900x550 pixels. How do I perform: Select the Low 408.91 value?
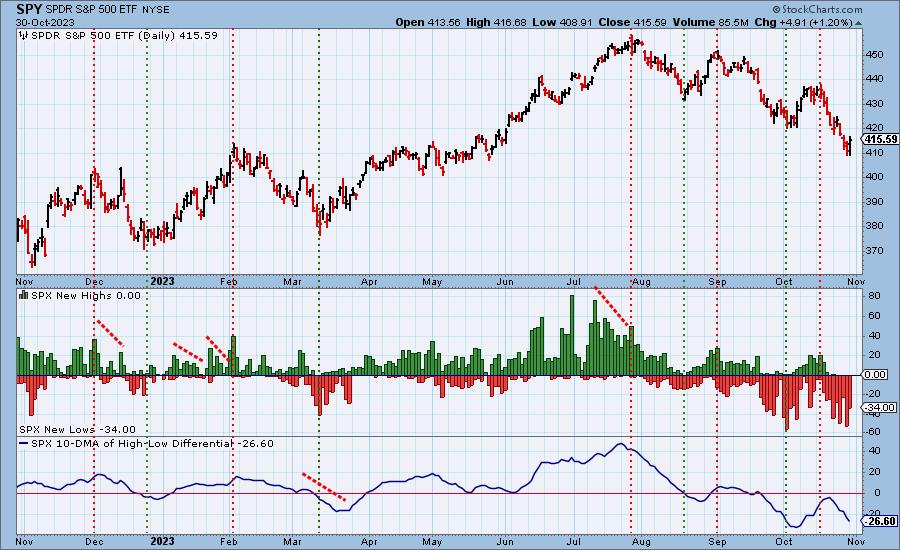point(562,22)
